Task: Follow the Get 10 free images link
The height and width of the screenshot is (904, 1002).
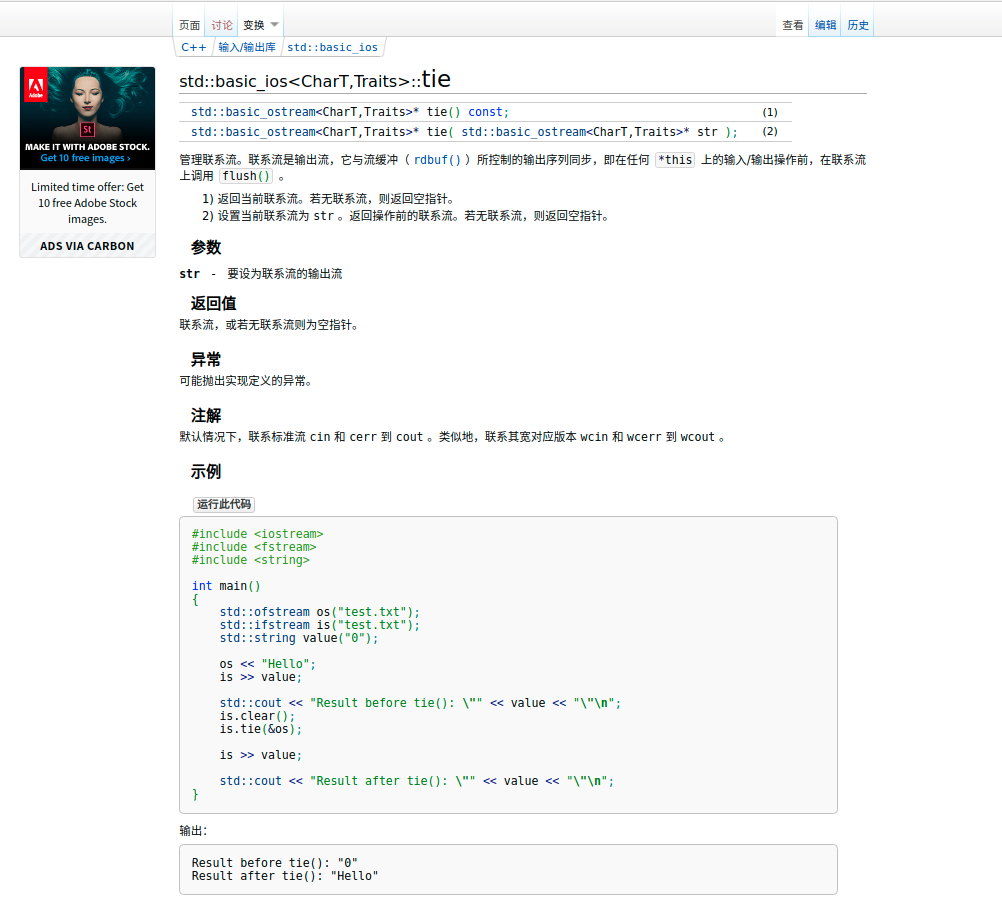Action: pos(86,157)
